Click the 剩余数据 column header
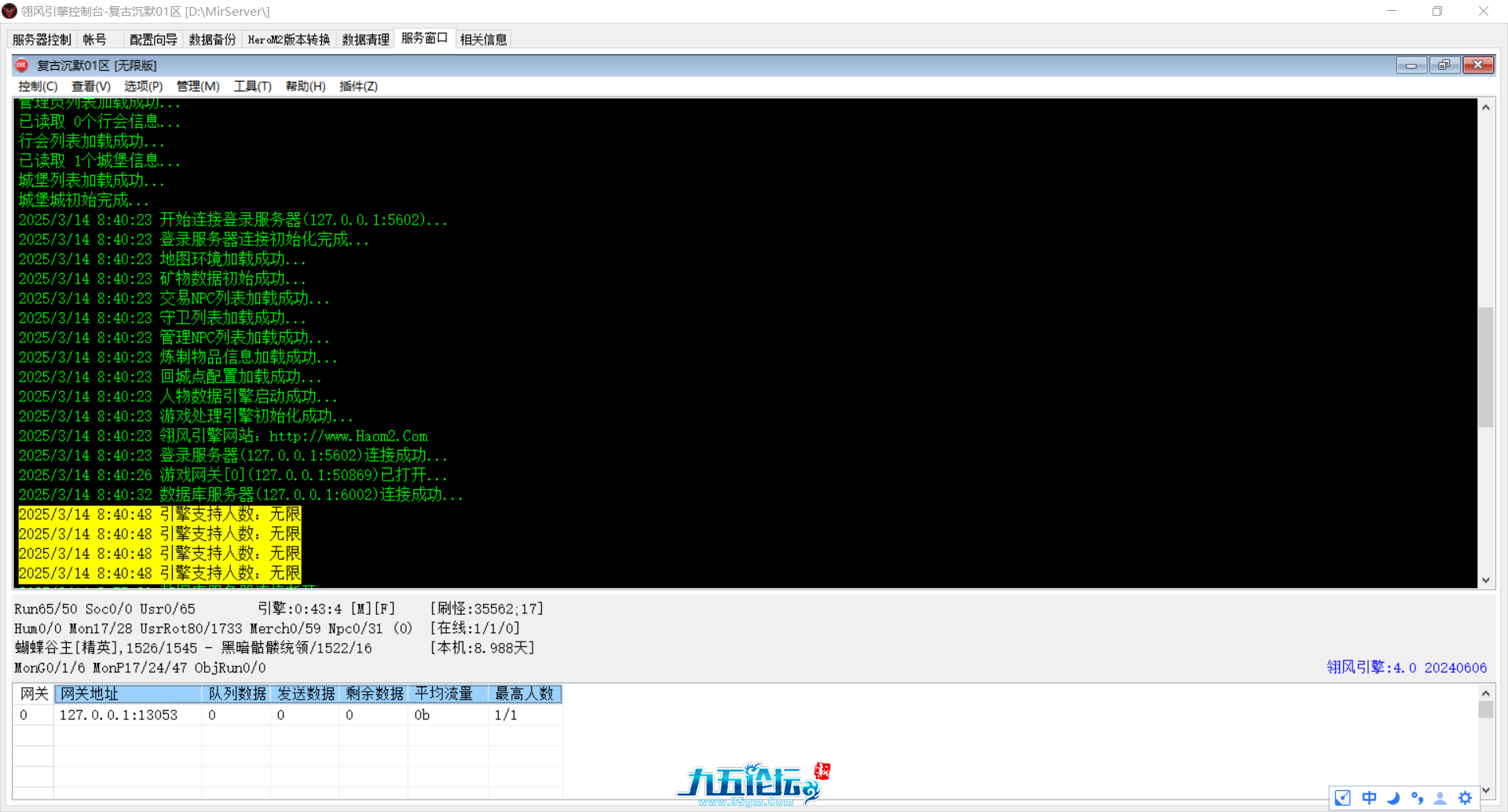The width and height of the screenshot is (1508, 812). tap(374, 693)
